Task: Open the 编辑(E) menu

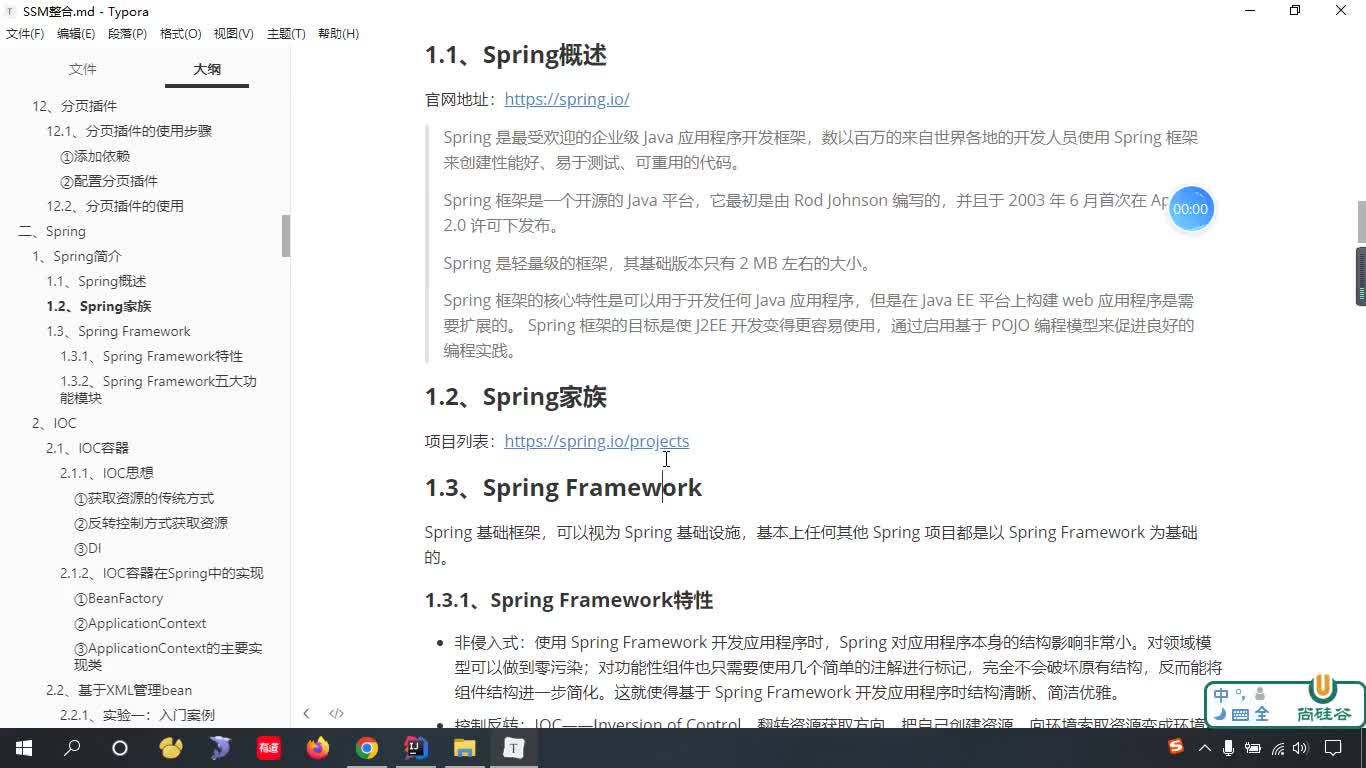Action: (76, 34)
